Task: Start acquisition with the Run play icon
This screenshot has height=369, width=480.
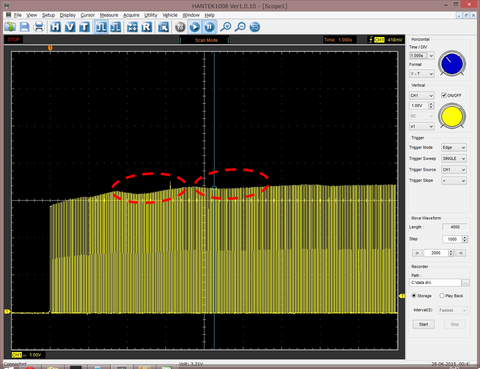Action: [x=195, y=27]
